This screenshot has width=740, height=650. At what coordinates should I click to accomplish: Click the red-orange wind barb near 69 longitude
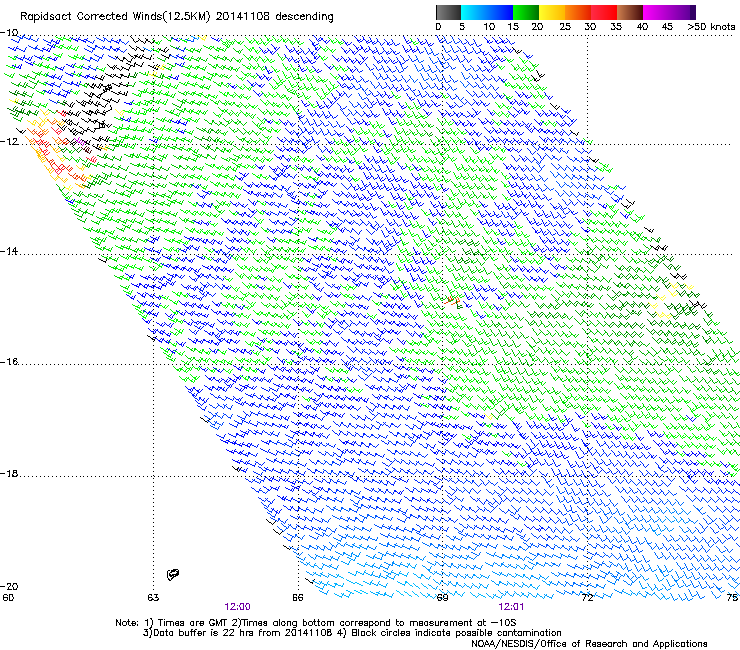pyautogui.click(x=451, y=301)
